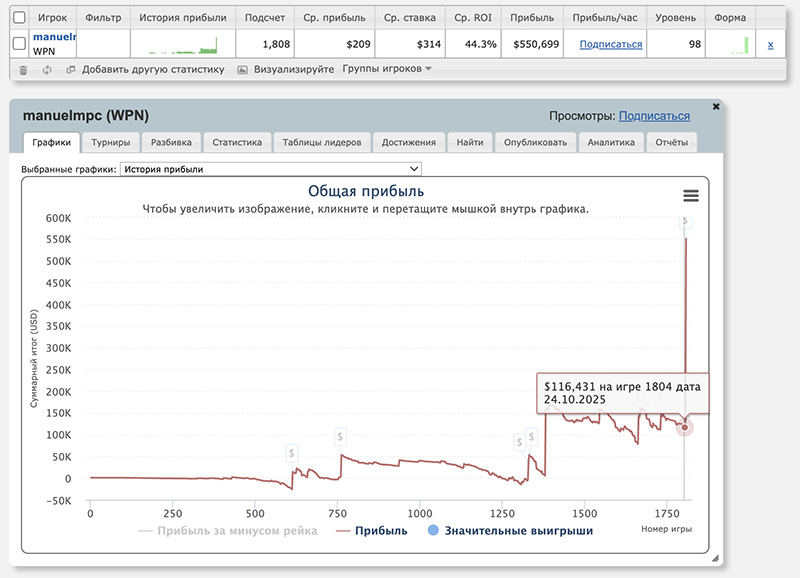
Task: Click the trash delete icon below the table
Action: 23,70
